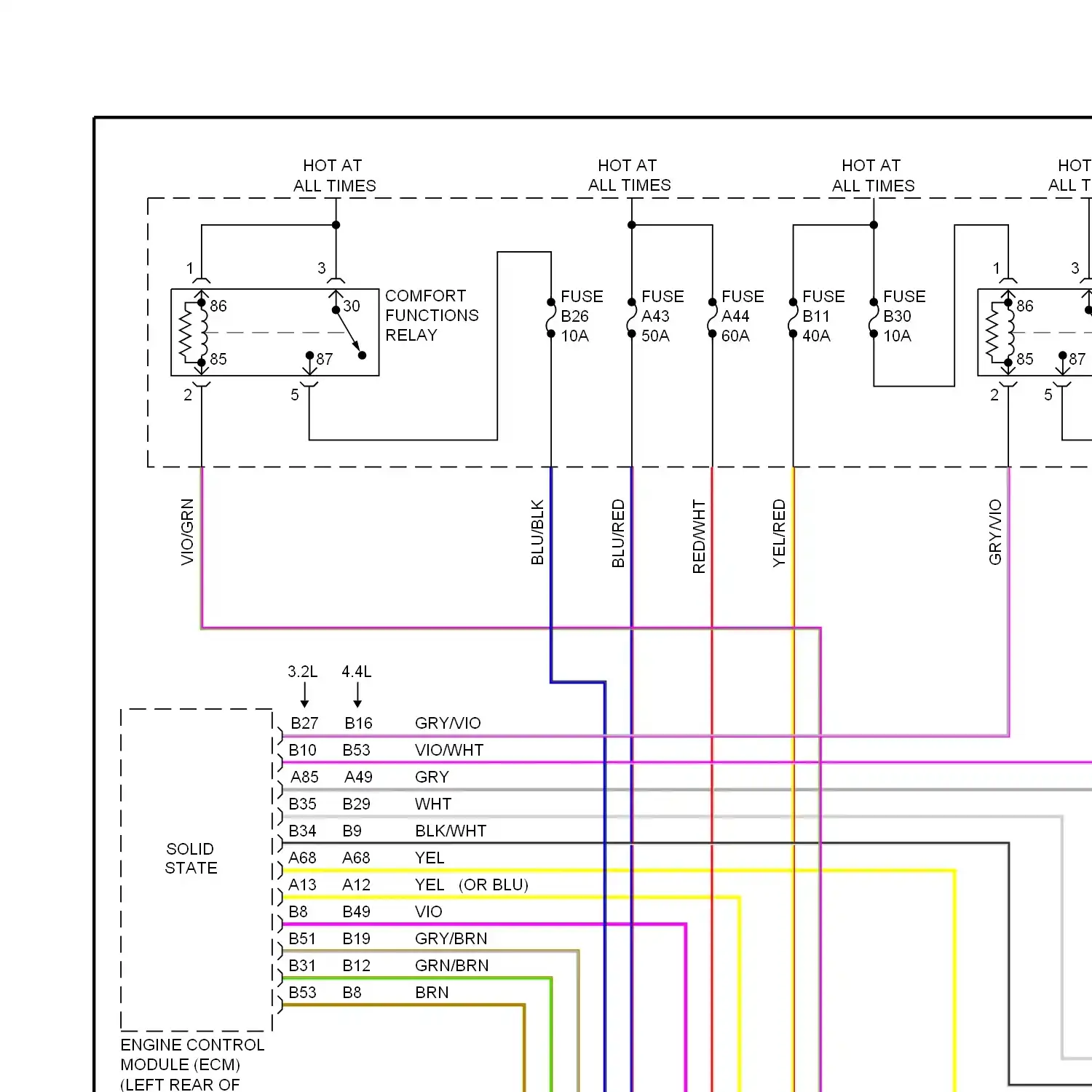
Task: Select the FUSE B26 10A label
Action: [582, 316]
